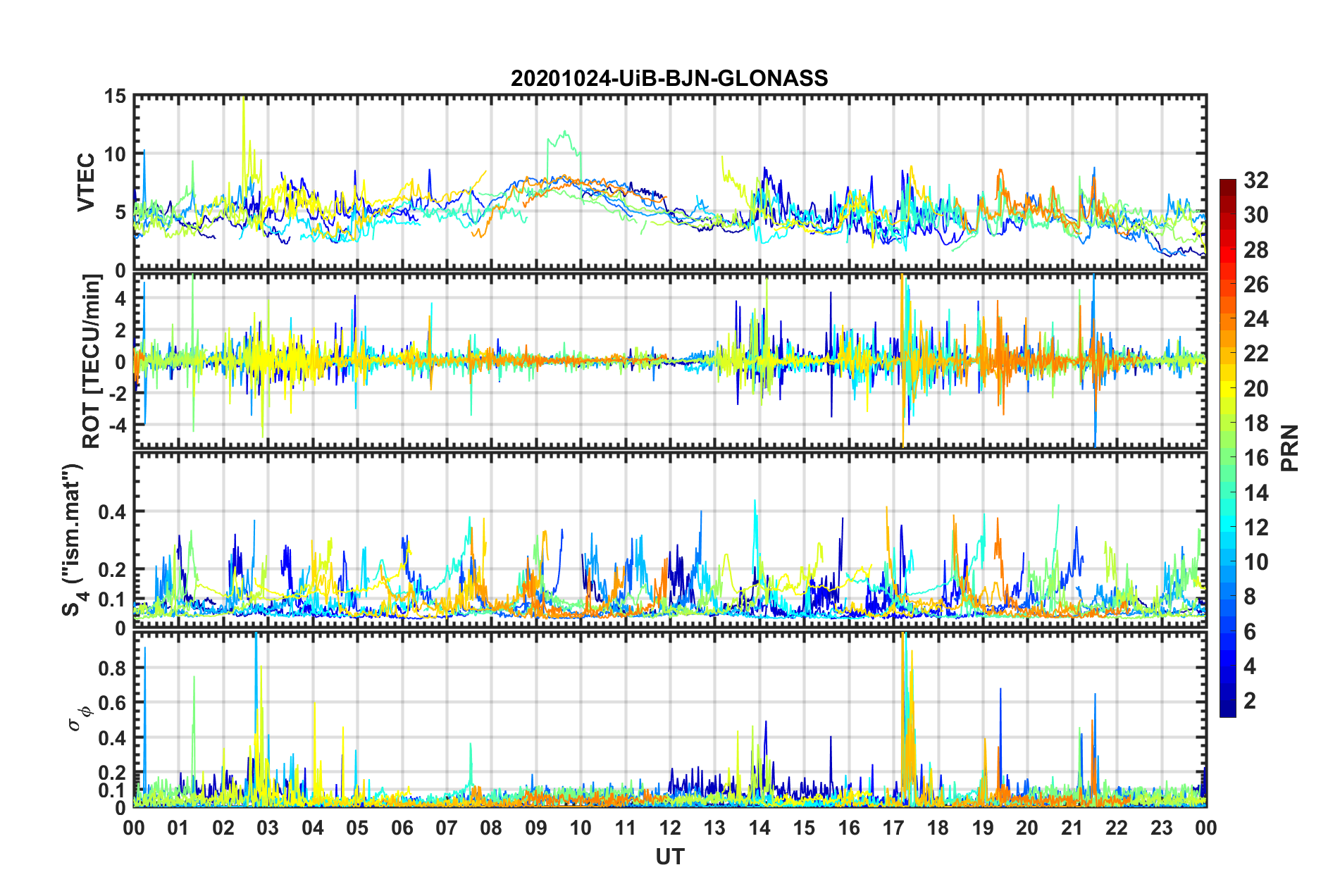Click the VTEC y-axis label
This screenshot has width=1340, height=896.
click(85, 182)
